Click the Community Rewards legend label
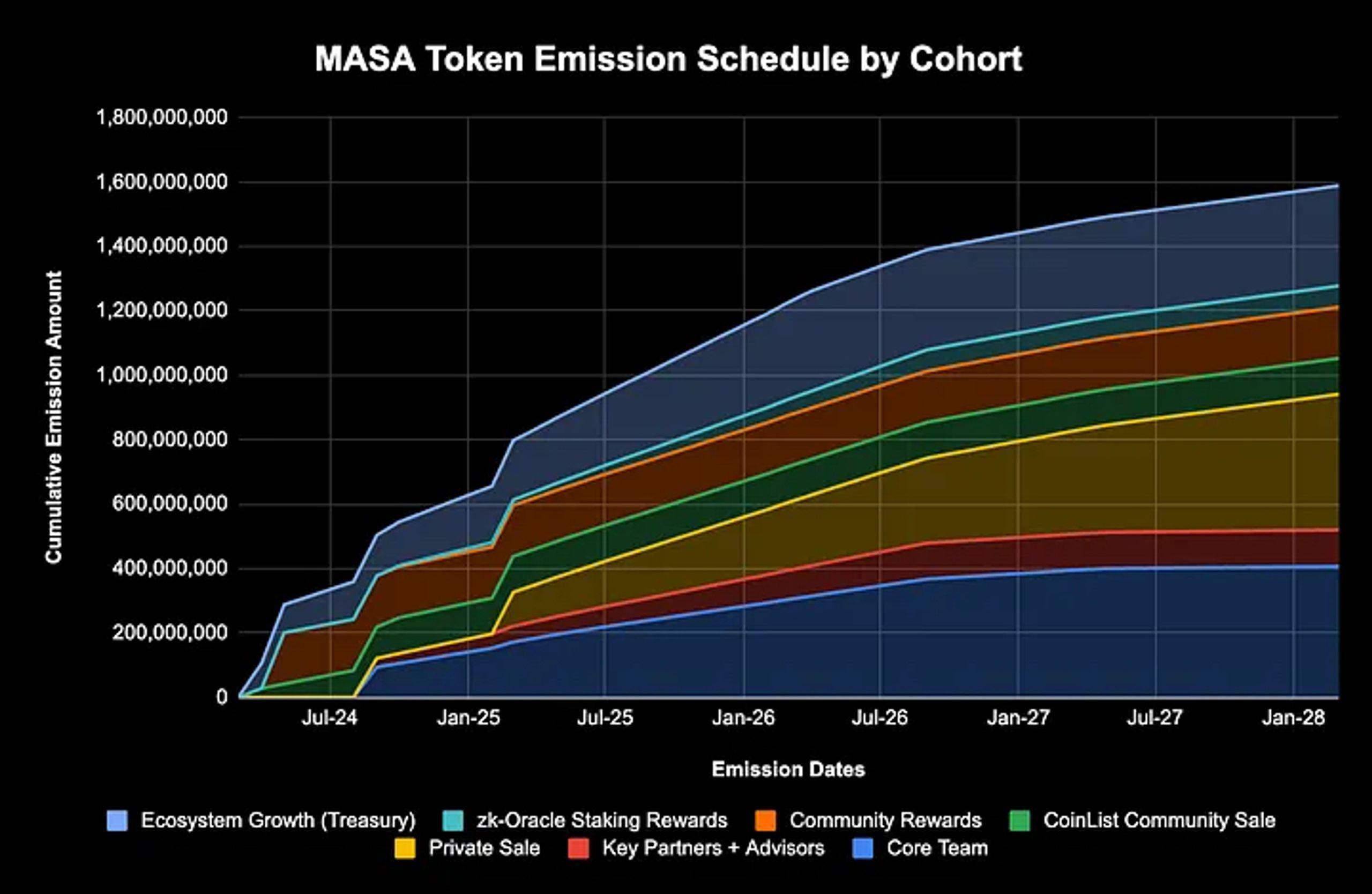The image size is (1372, 894). [x=885, y=820]
